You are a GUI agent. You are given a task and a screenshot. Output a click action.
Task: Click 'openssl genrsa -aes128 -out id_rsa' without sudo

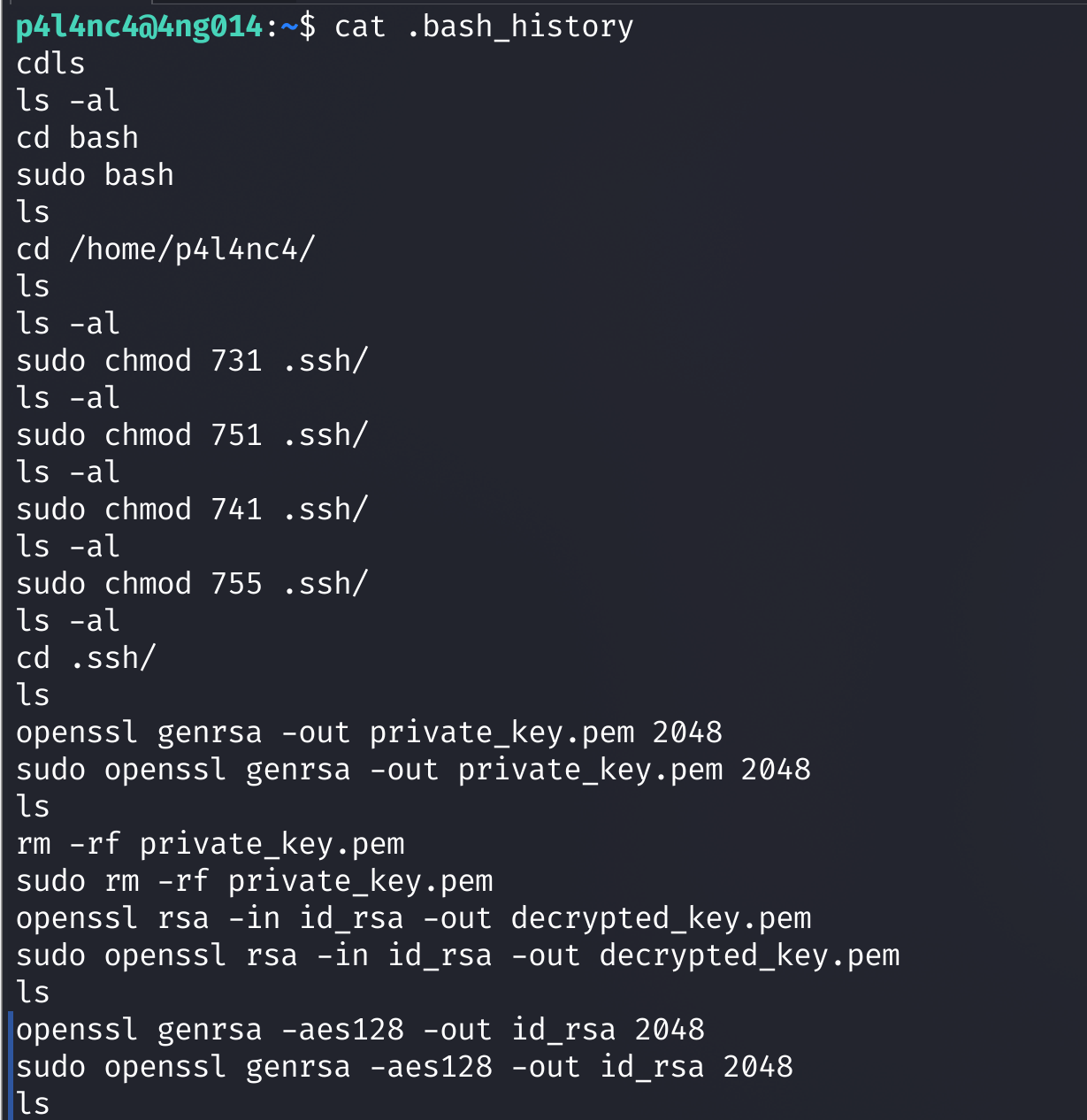(360, 1030)
